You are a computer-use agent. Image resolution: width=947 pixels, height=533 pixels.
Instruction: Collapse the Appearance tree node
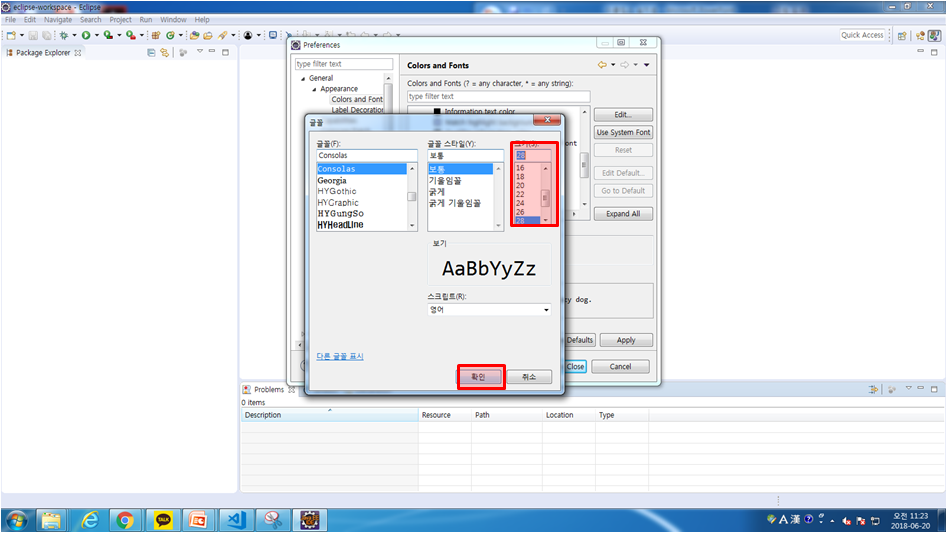[x=314, y=89]
